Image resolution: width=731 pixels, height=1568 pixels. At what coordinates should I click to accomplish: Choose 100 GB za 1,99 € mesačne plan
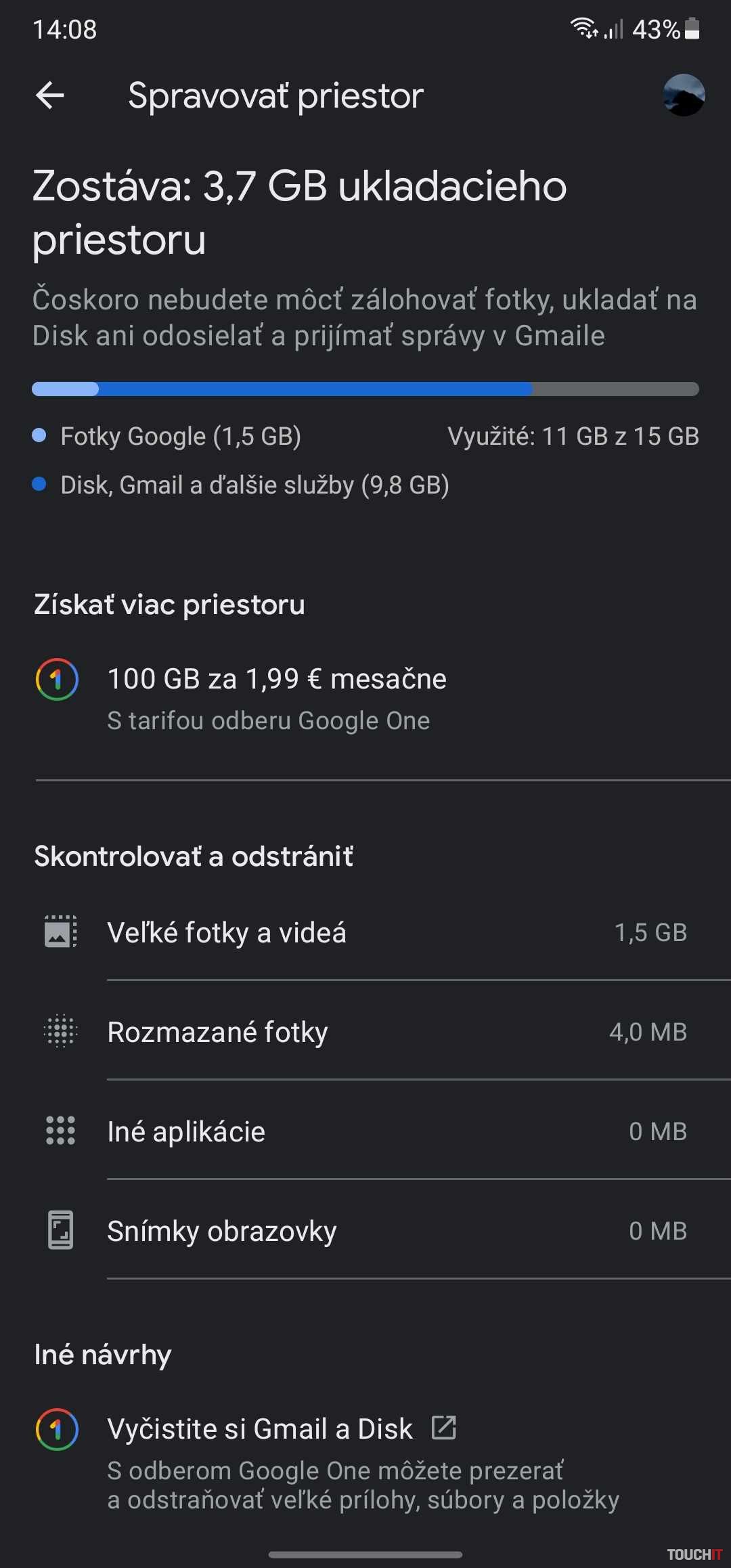277,679
